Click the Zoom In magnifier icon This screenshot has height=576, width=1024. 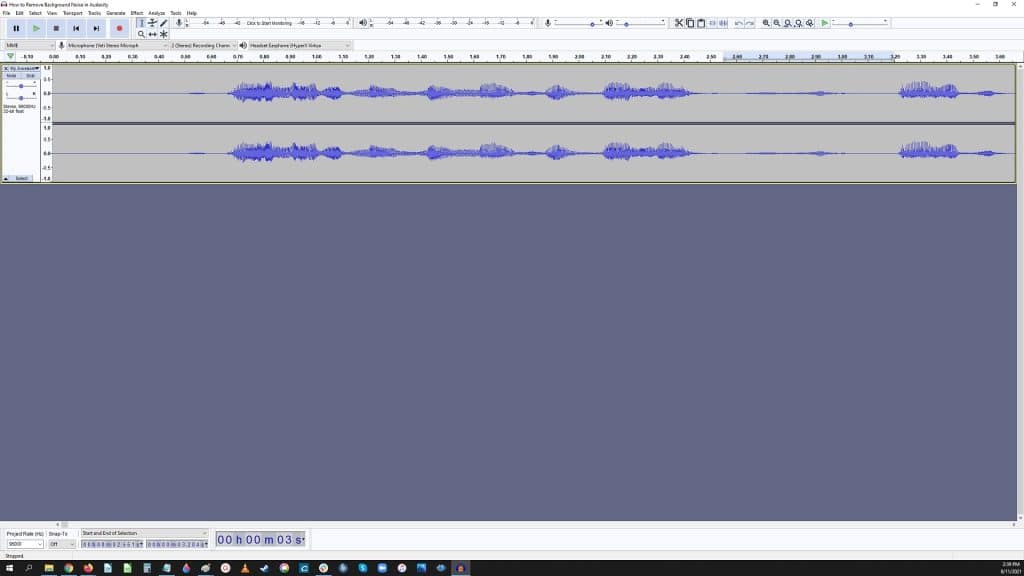(x=765, y=23)
